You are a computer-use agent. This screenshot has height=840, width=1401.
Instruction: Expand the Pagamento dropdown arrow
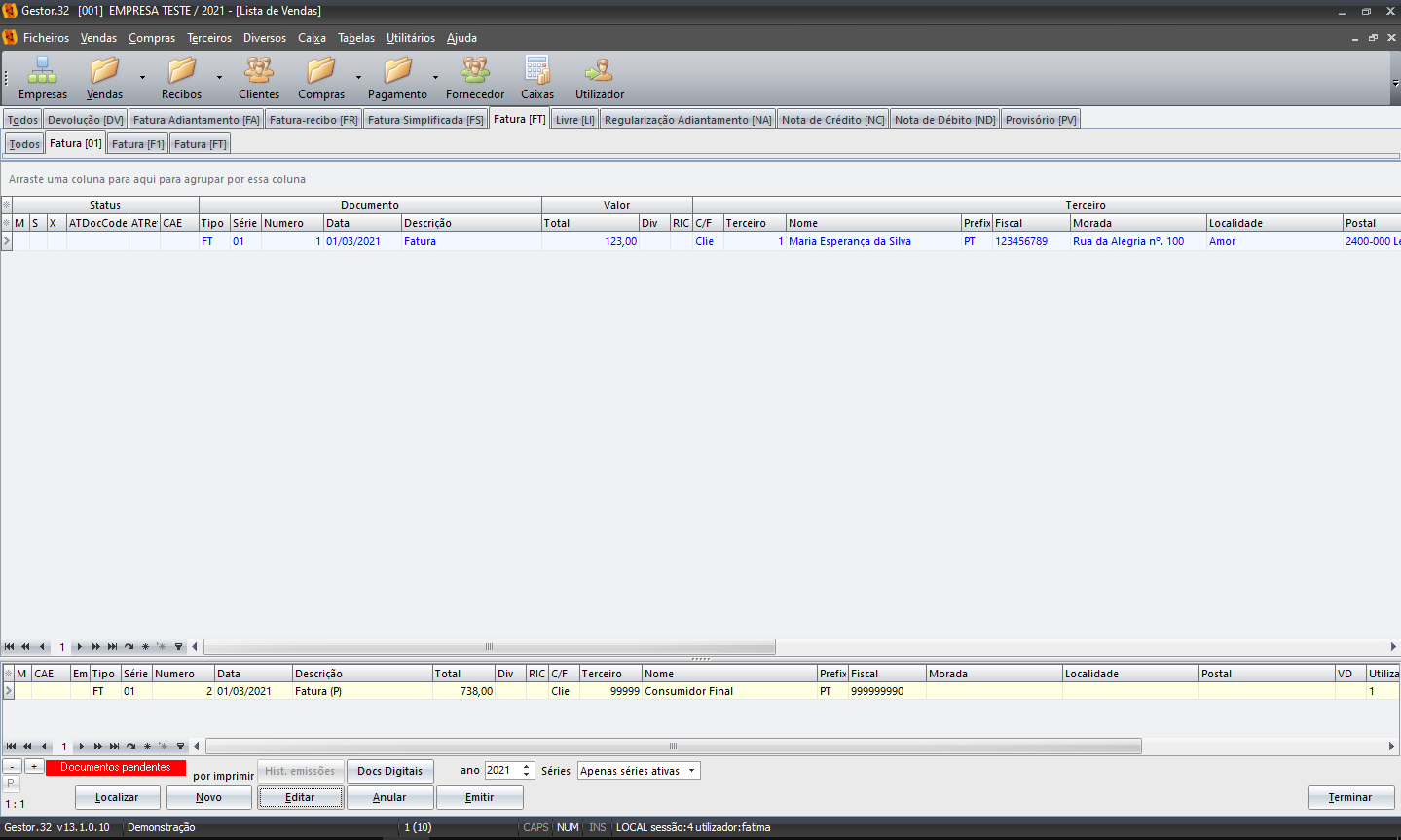(435, 77)
